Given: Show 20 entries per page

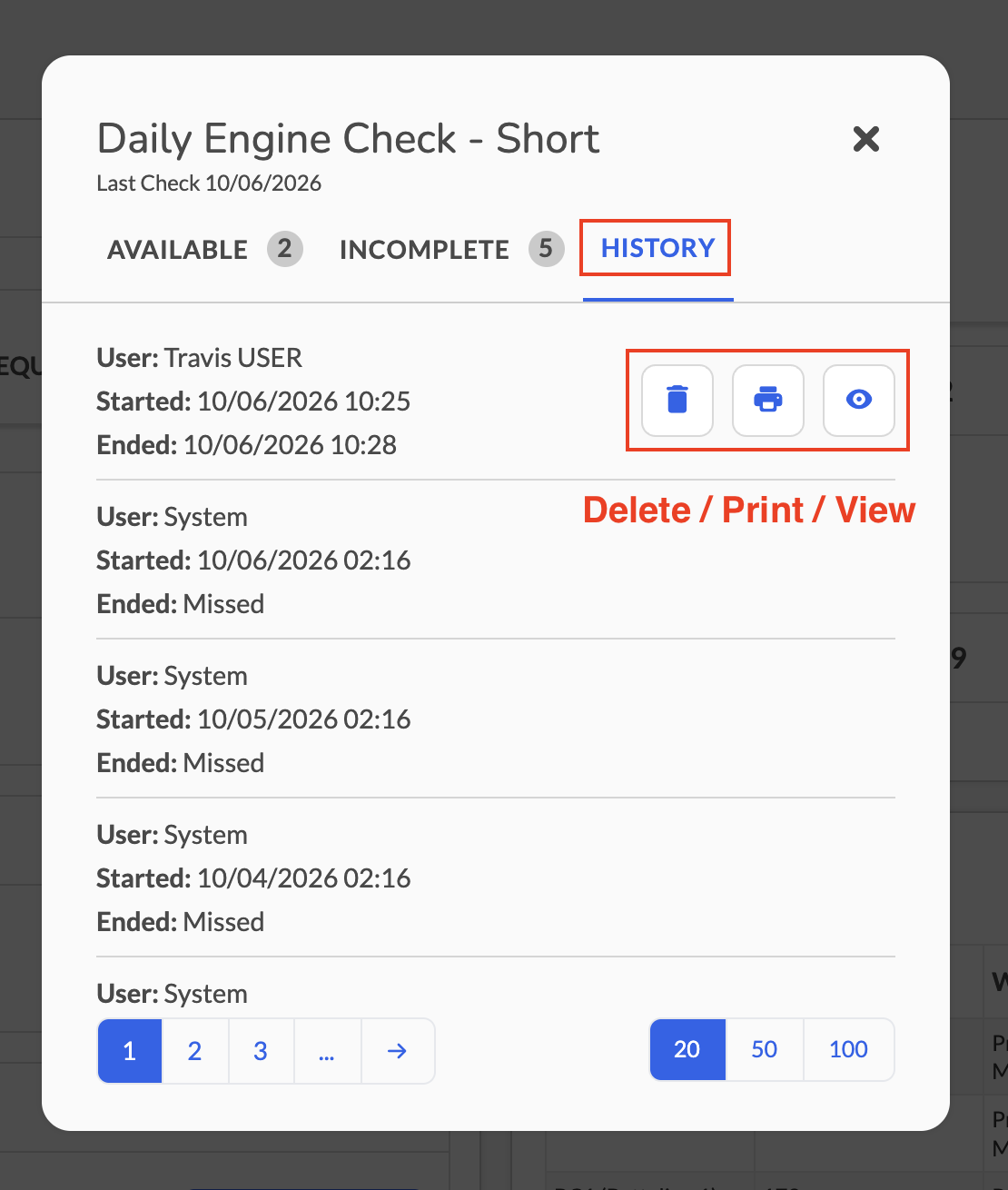Looking at the screenshot, I should 687,1049.
